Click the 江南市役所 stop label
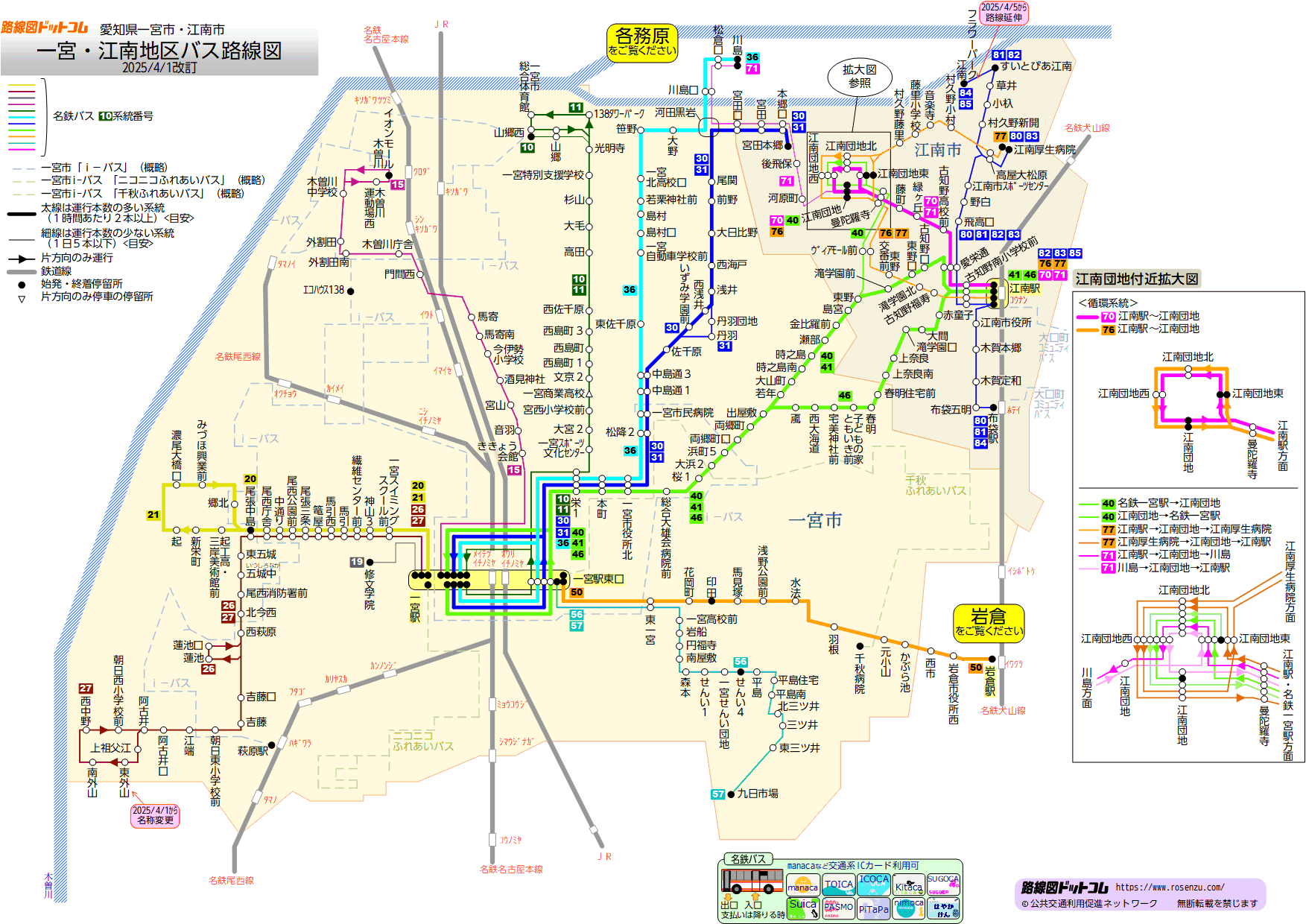The height and width of the screenshot is (924, 1306). tap(1006, 322)
